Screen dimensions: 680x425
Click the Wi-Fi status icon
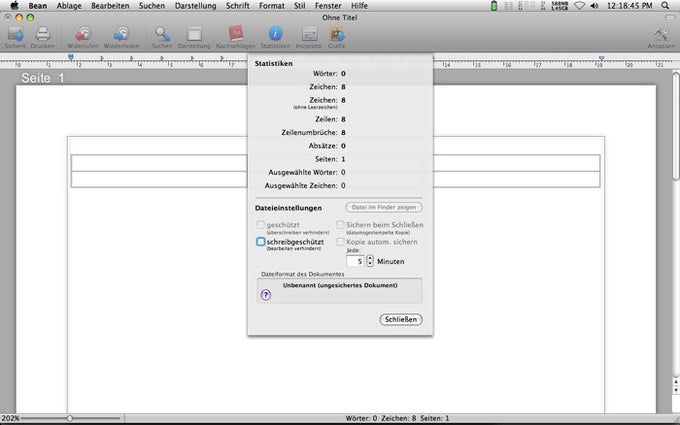tap(579, 6)
